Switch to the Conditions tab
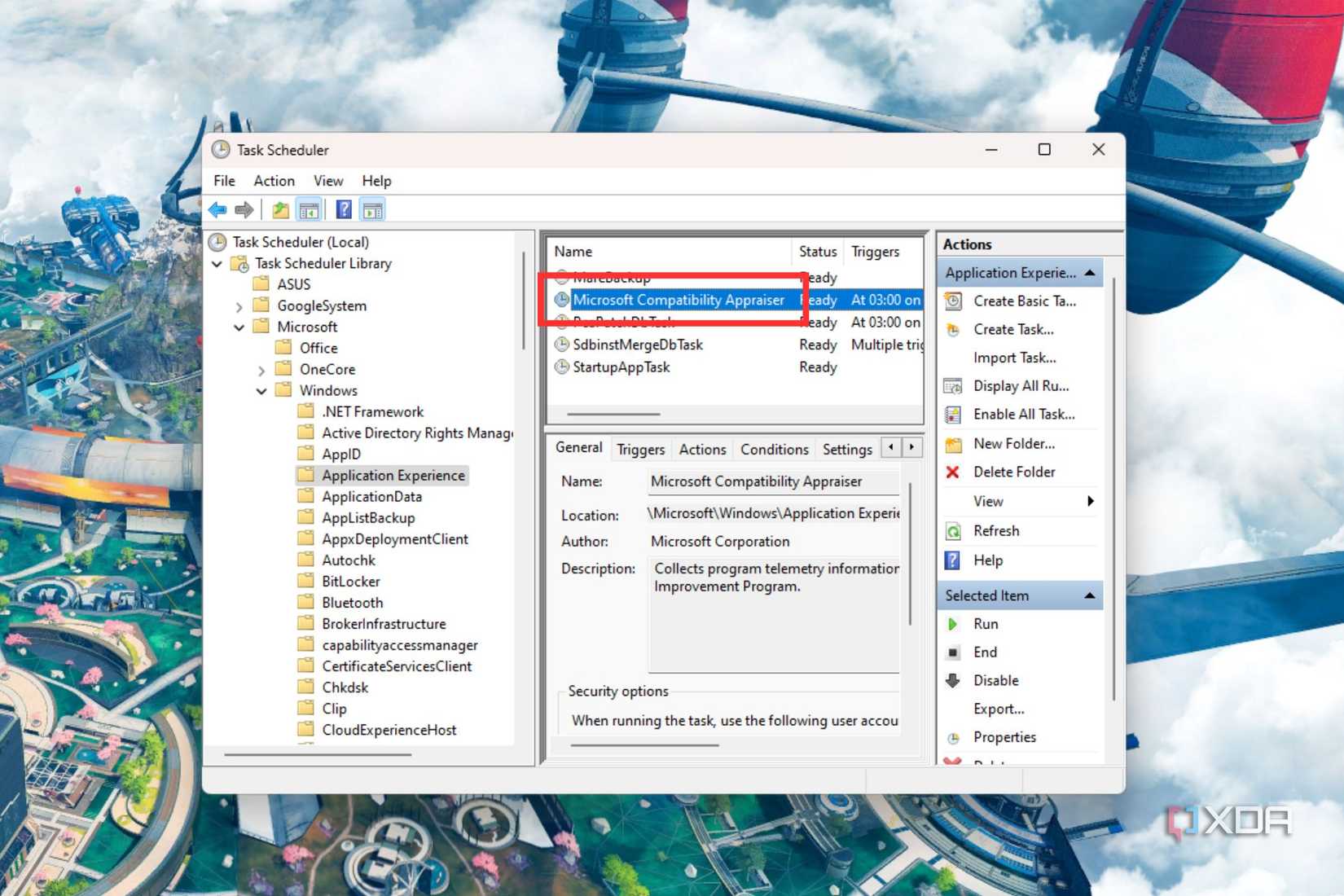Viewport: 1344px width, 896px height. pos(773,449)
